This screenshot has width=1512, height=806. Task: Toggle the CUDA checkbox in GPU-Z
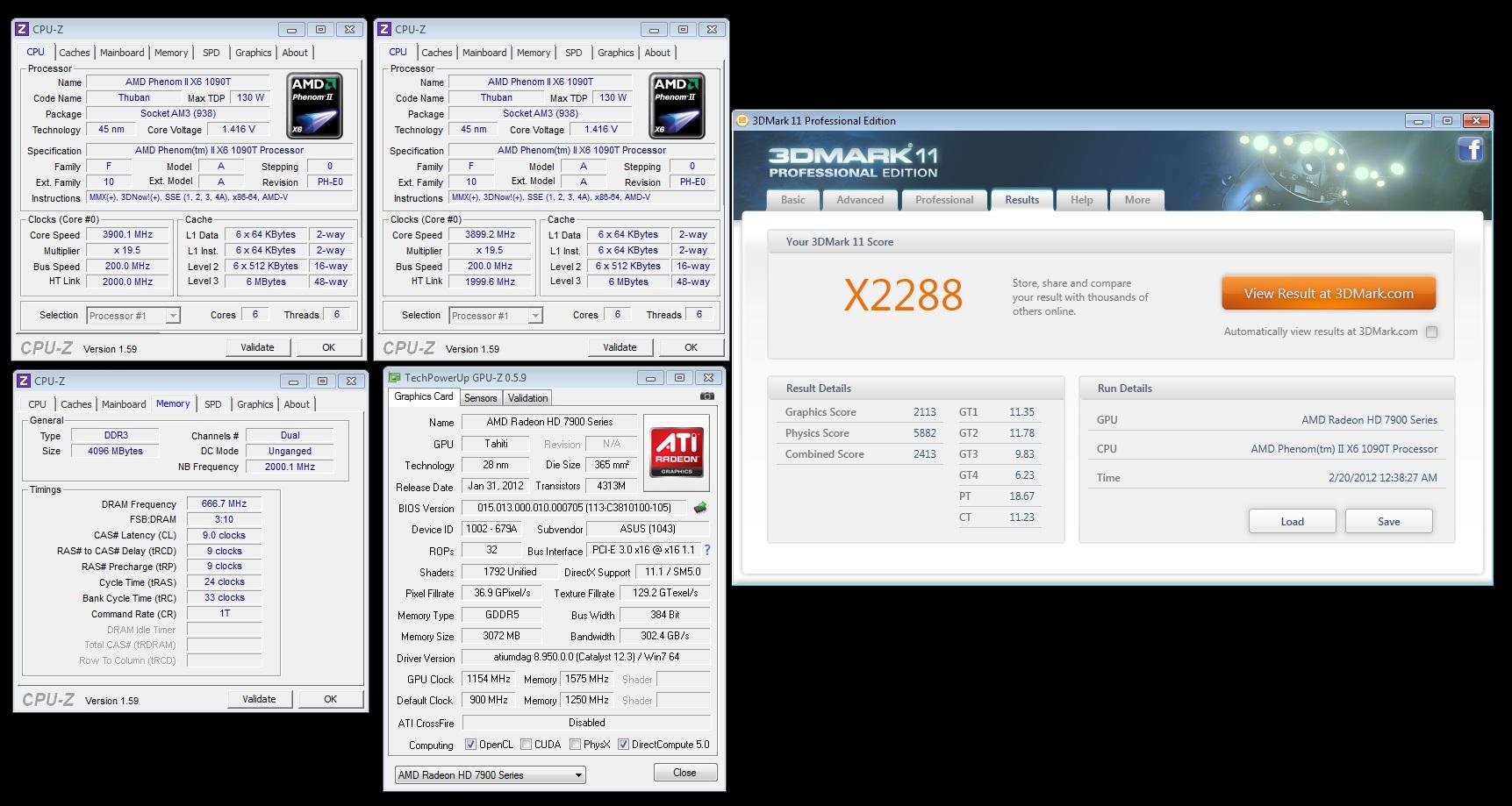tap(526, 745)
